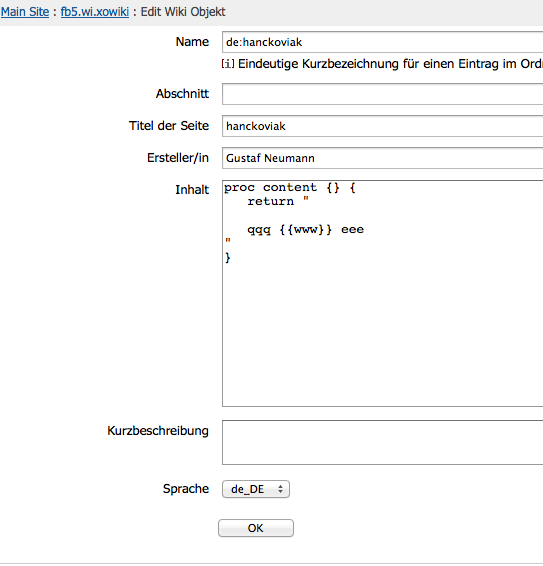Click the 'Eindeutige Kurzbezeichnung' help text
543x566 pixels.
(x=390, y=64)
